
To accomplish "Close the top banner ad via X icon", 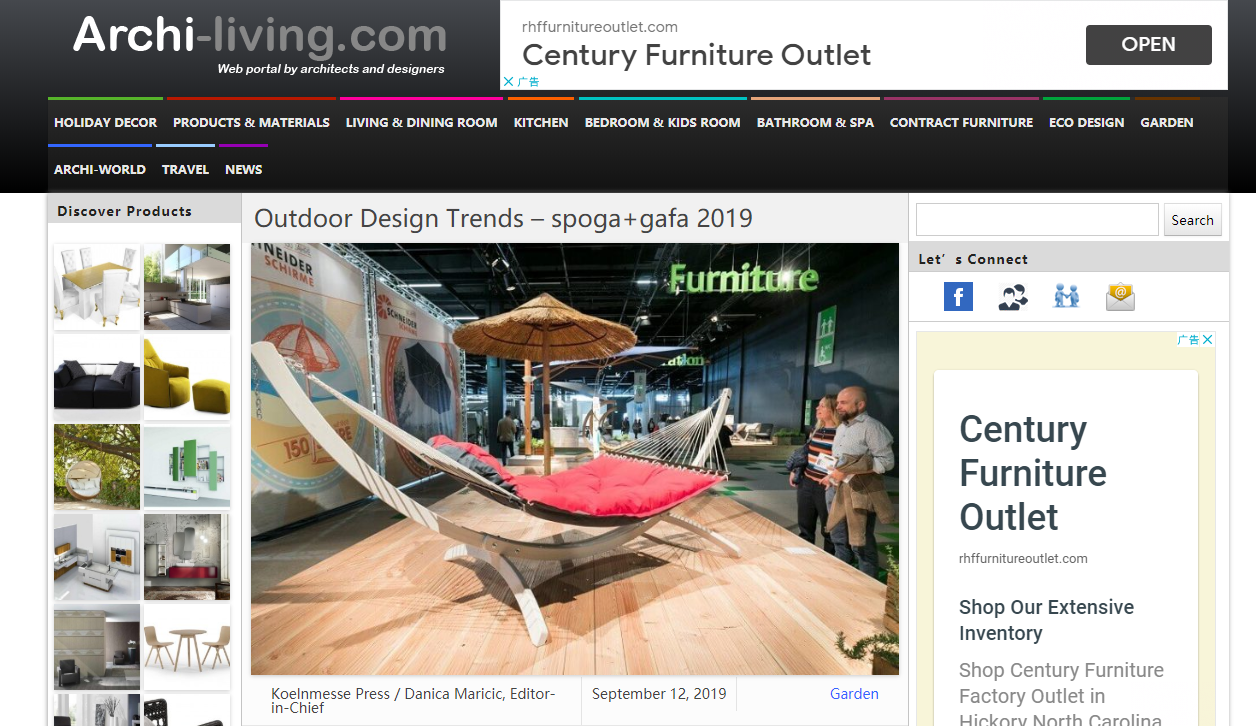I will click(x=508, y=82).
